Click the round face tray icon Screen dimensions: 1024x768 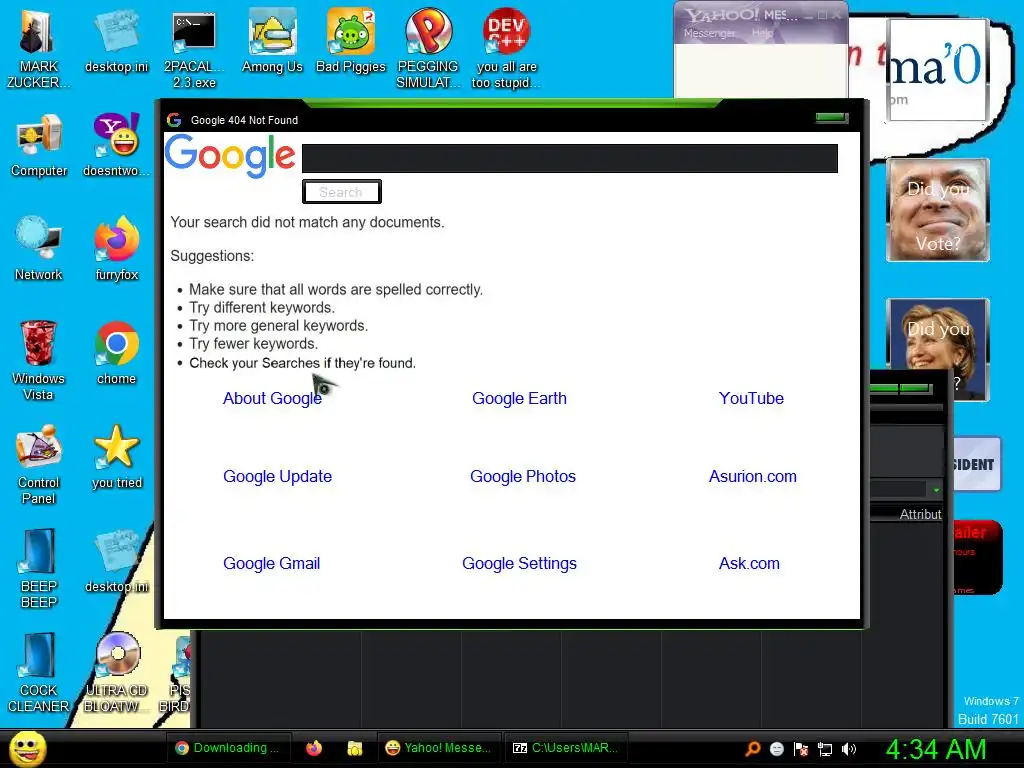point(776,749)
